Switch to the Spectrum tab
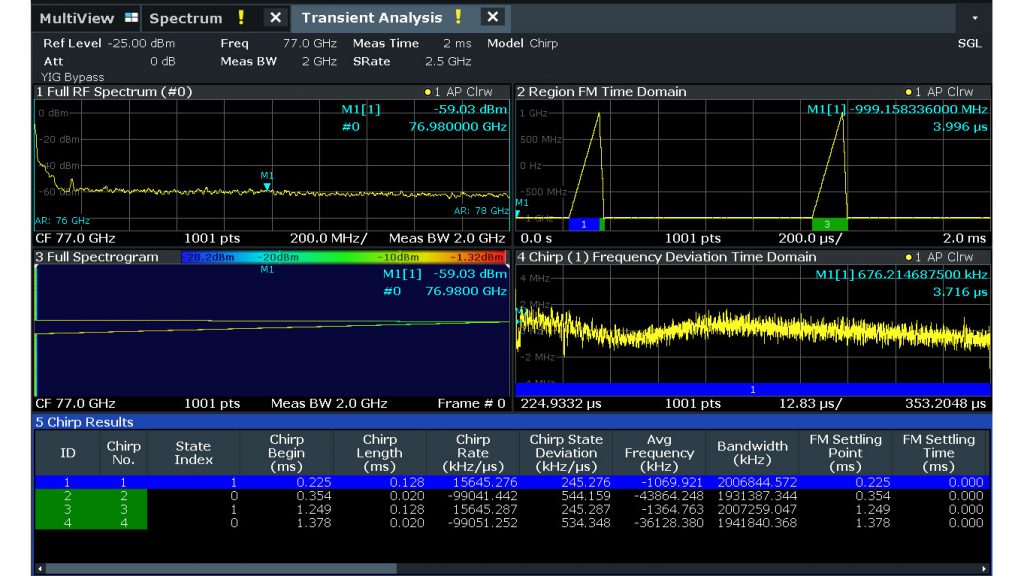The height and width of the screenshot is (576, 1024). pos(186,18)
